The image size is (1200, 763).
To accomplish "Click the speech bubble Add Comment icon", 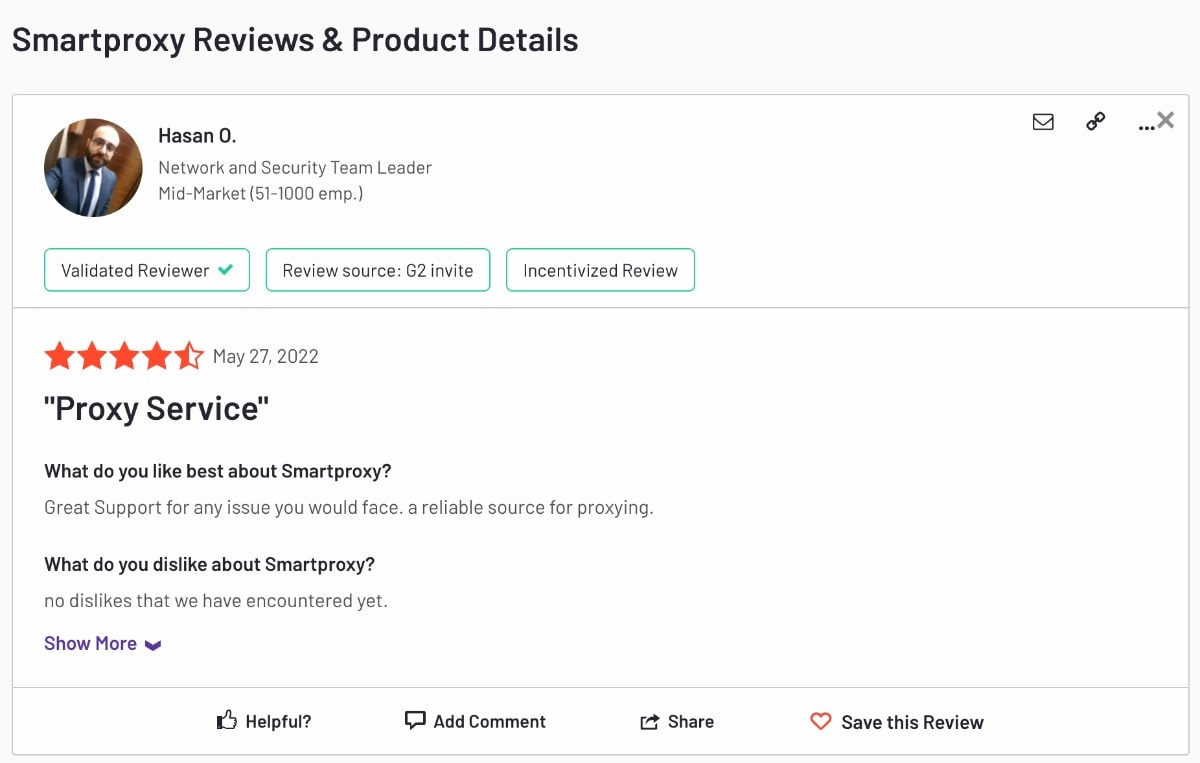I will pos(415,720).
